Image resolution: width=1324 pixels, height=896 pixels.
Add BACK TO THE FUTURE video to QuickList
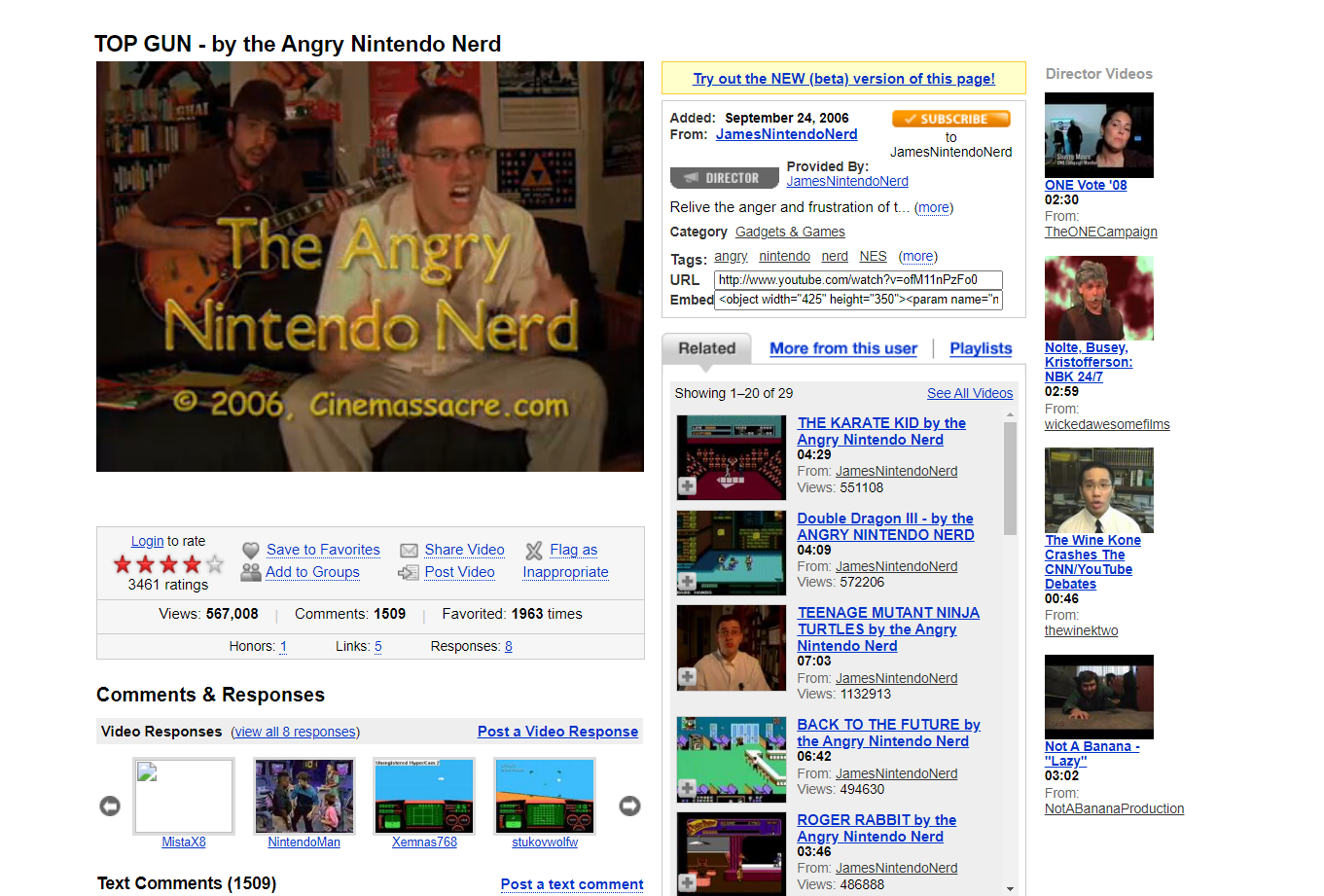(x=687, y=788)
